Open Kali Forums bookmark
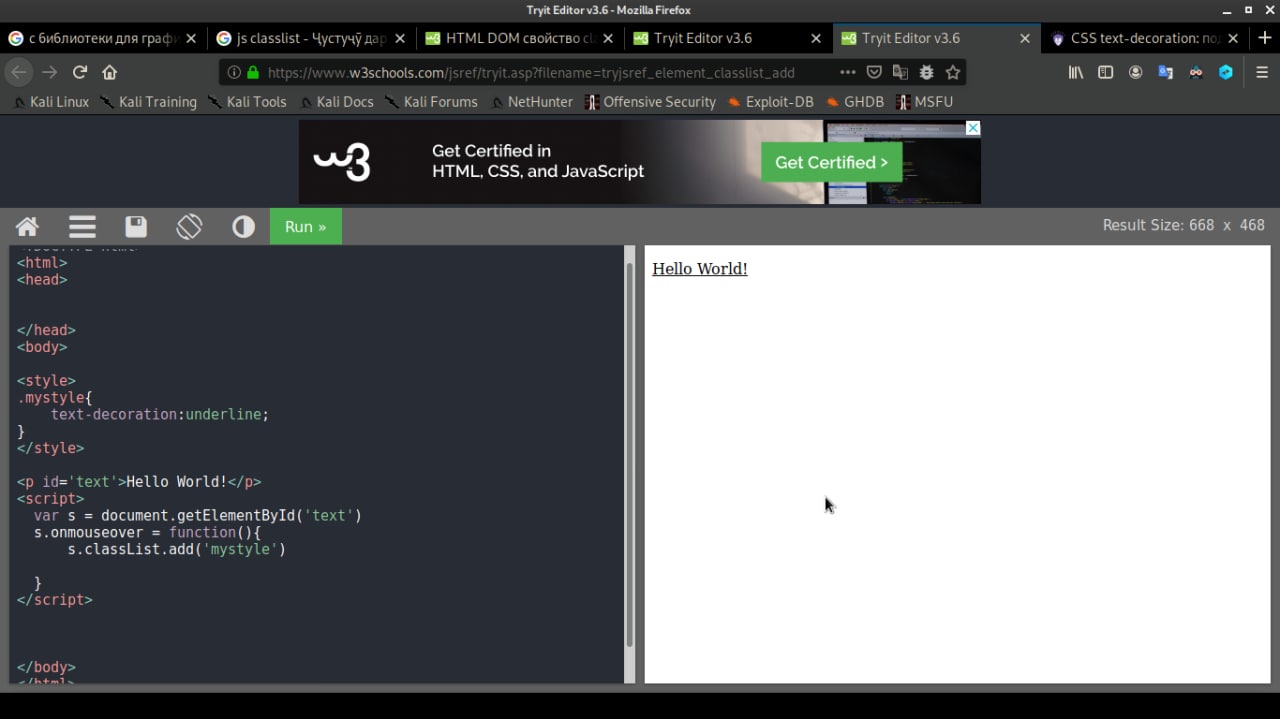Screen dimensions: 1280x719 point(431,102)
